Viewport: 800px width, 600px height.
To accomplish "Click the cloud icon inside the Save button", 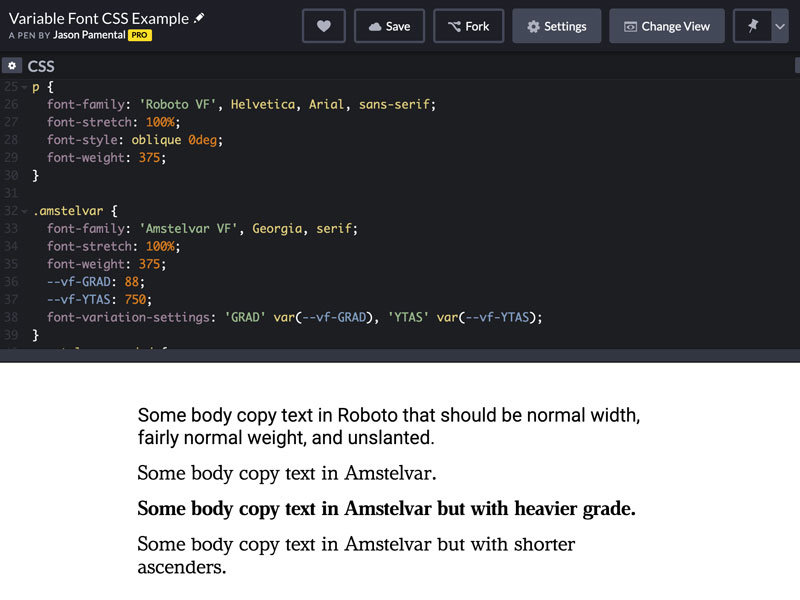I will [374, 26].
